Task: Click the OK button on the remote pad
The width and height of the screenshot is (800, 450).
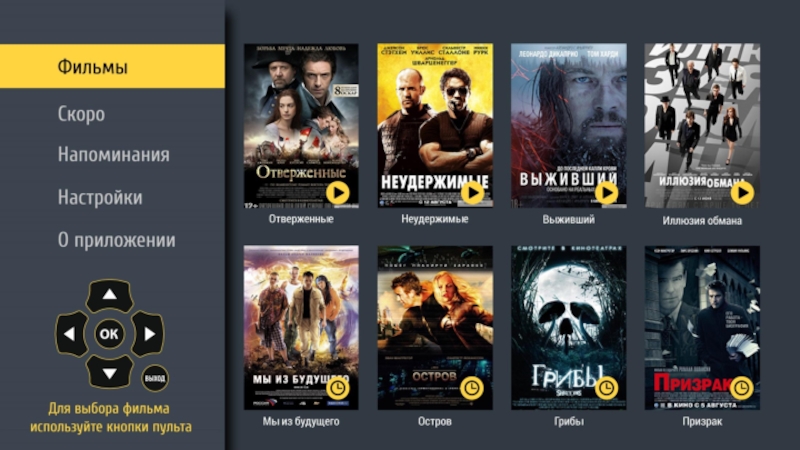Action: point(109,334)
